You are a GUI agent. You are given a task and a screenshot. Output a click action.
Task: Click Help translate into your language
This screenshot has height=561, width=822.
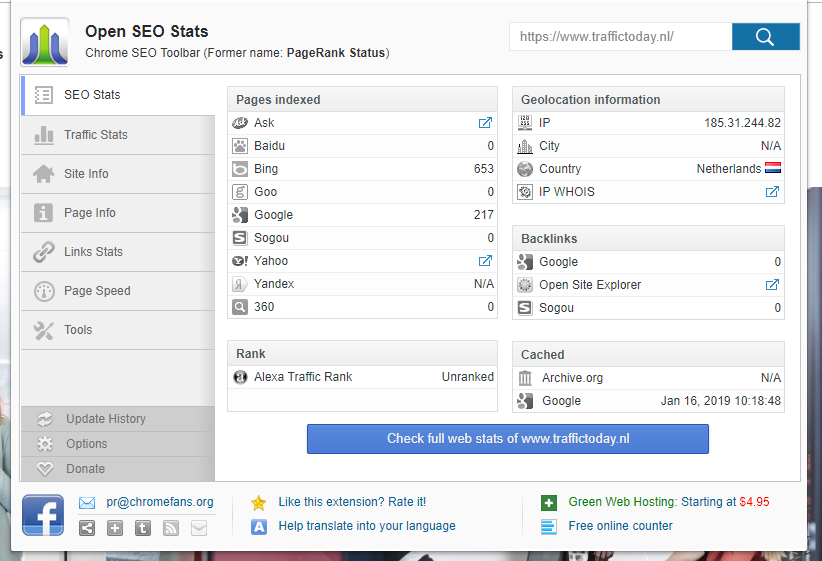coord(366,526)
